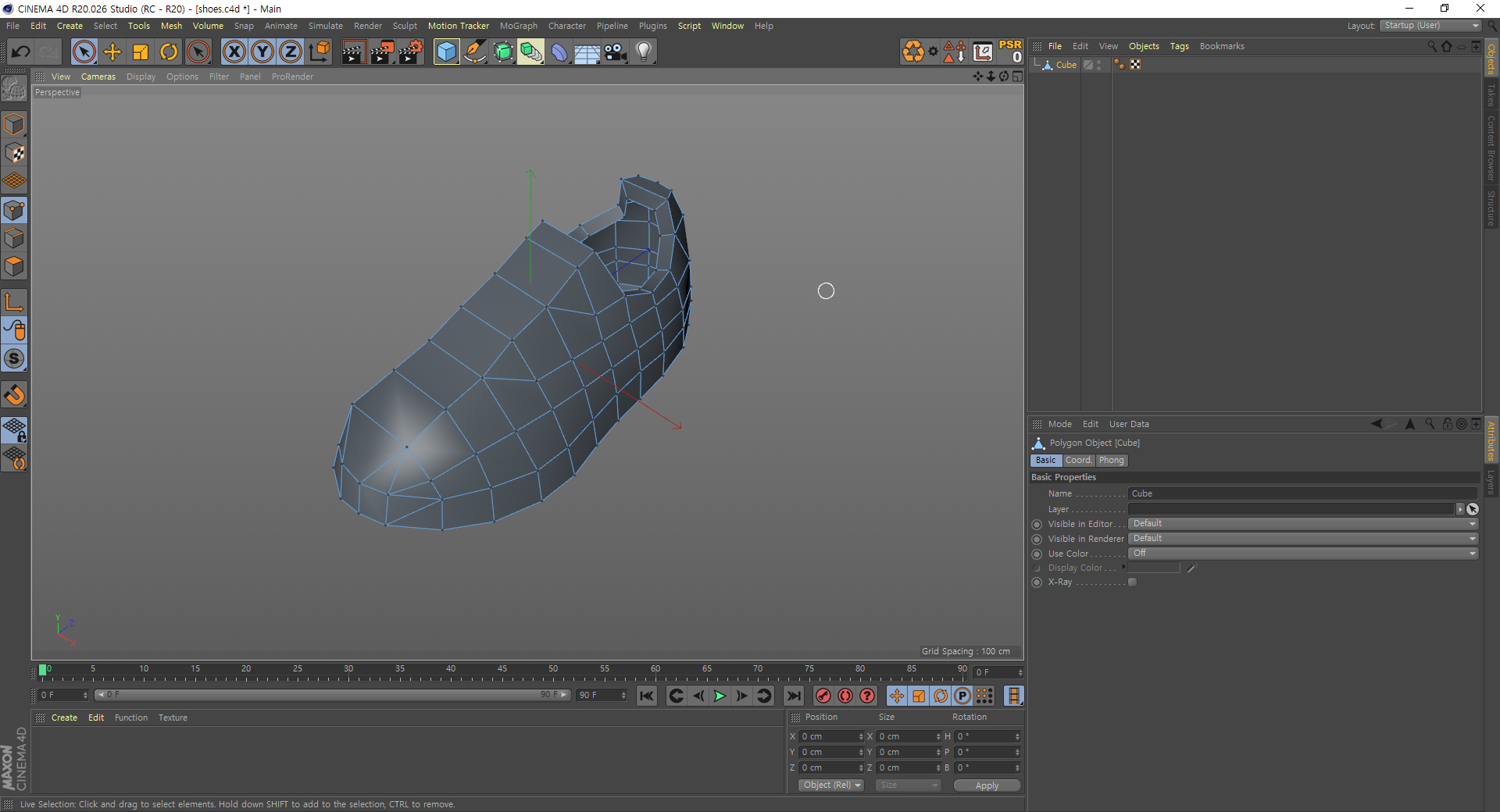Add a Cube primitive object
Screen dimensions: 1500x812
tap(446, 52)
